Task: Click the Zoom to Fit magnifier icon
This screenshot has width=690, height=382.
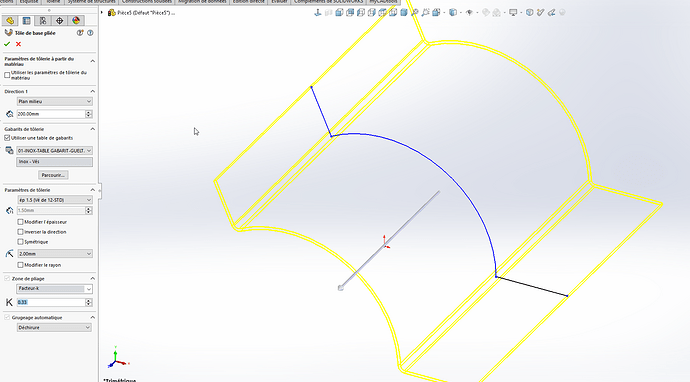Action: (x=415, y=13)
